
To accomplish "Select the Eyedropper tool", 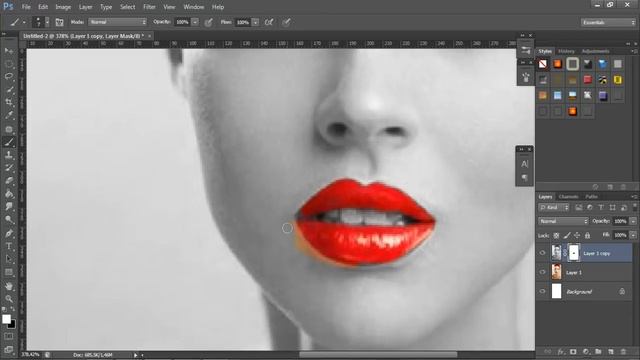I will (9, 115).
